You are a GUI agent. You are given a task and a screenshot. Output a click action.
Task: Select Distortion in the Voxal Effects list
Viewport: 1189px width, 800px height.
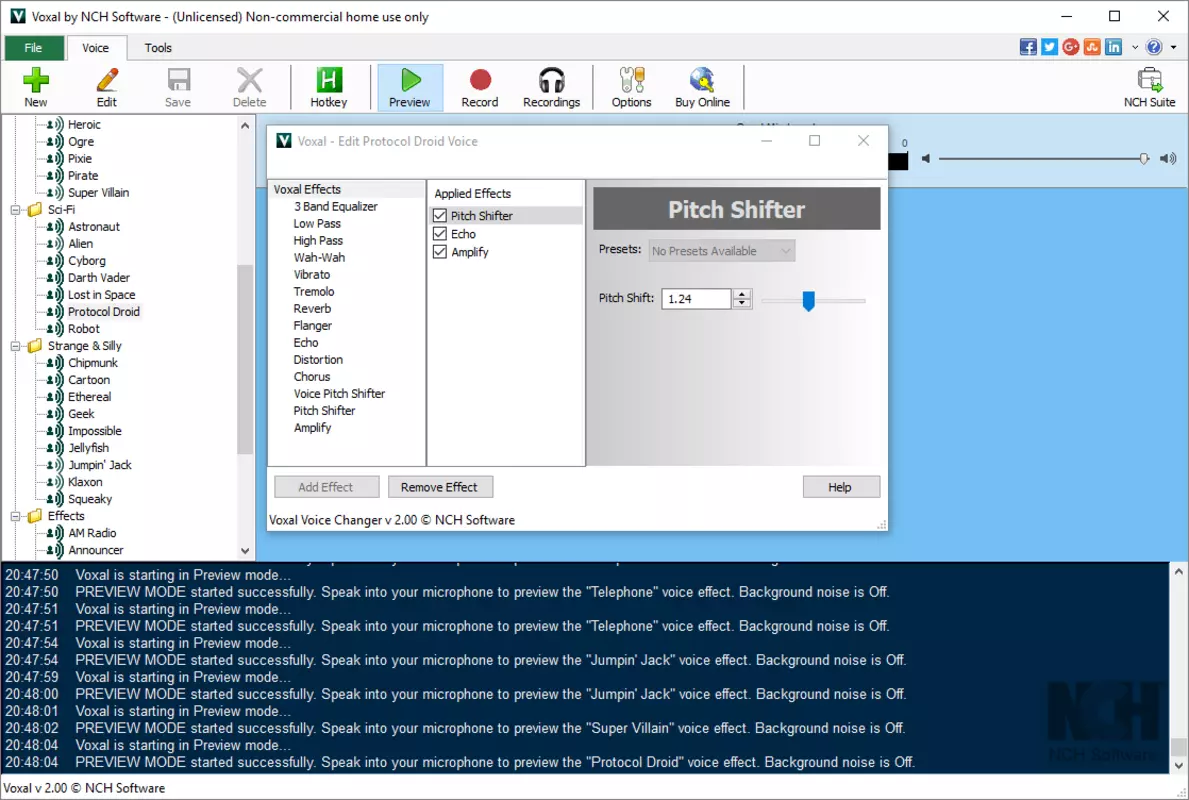point(318,359)
